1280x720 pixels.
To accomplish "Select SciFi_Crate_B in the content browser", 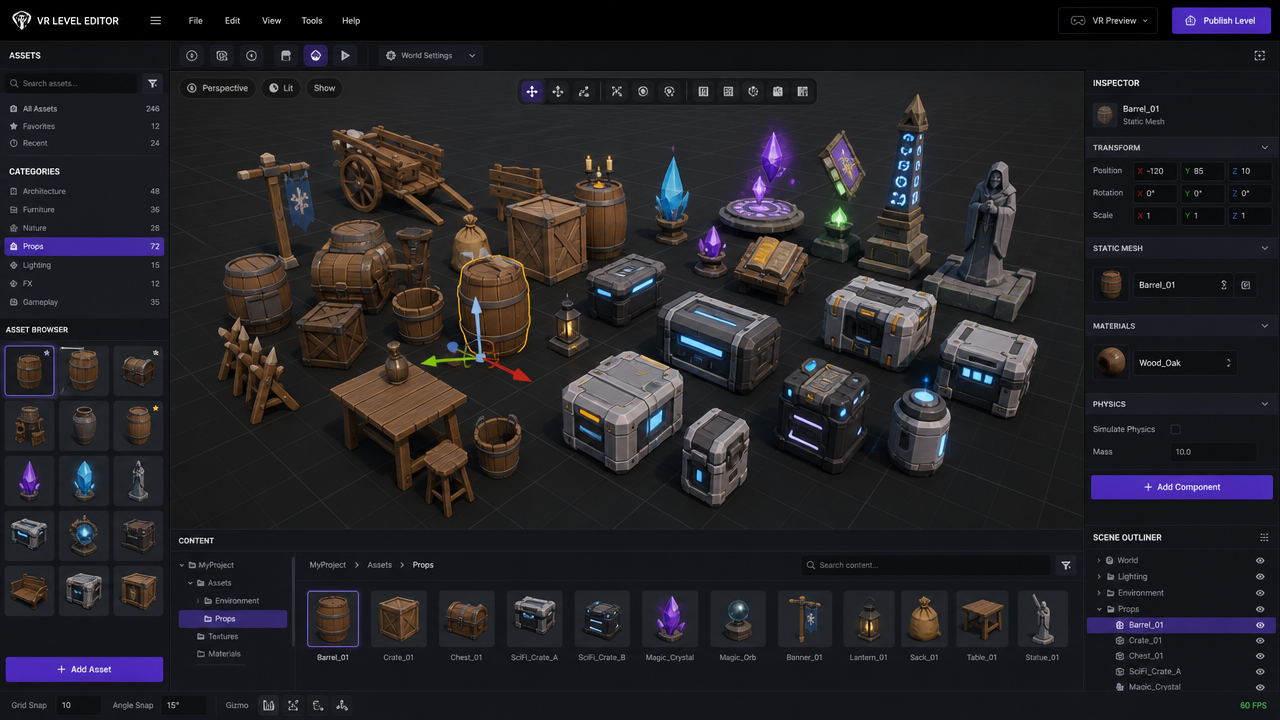I will point(602,626).
